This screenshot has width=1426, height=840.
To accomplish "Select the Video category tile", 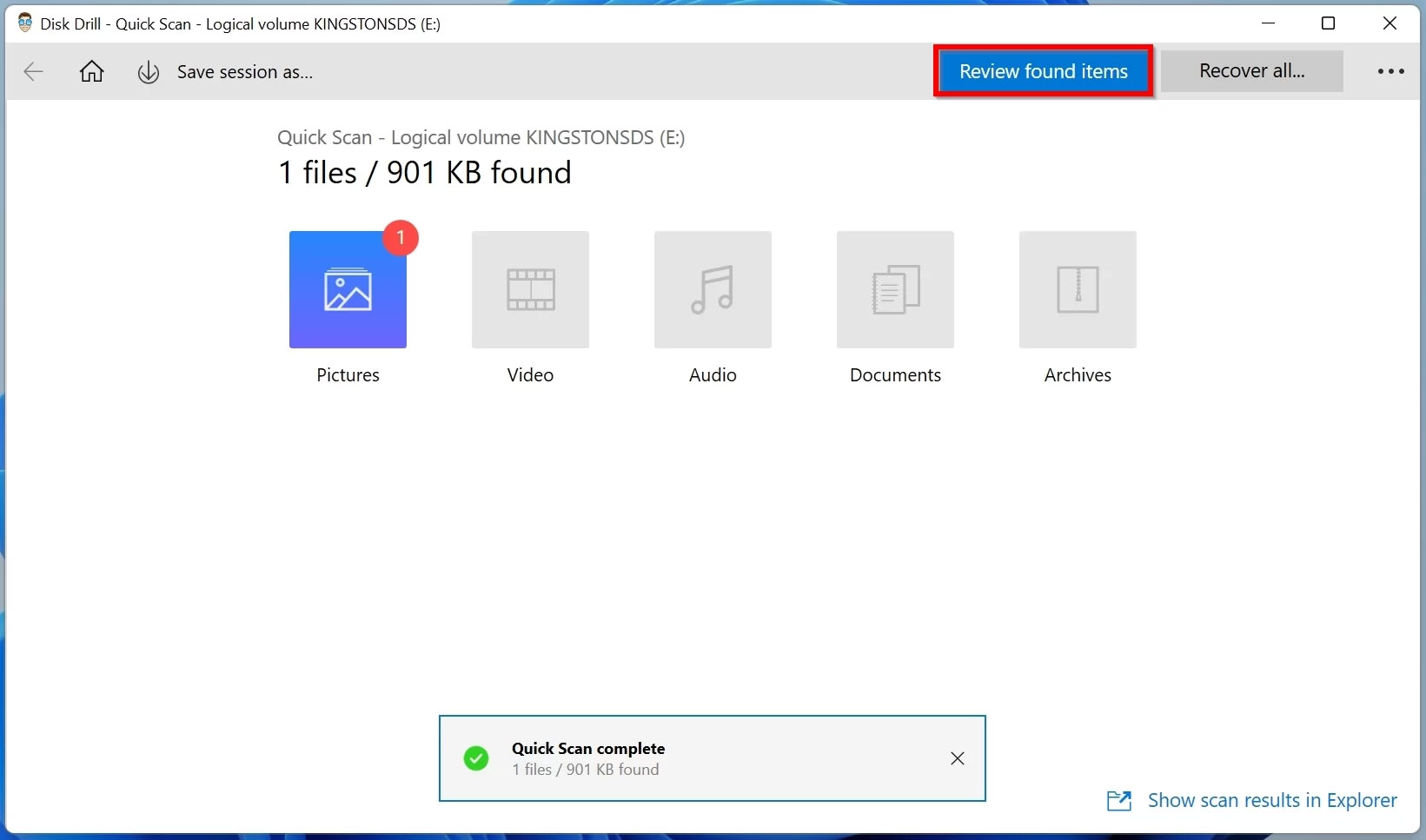I will click(x=530, y=289).
